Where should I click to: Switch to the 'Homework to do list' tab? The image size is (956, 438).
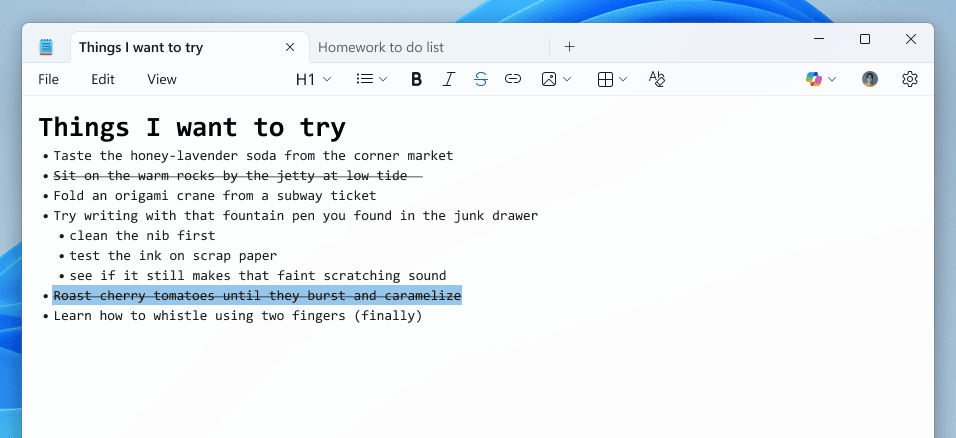point(381,47)
